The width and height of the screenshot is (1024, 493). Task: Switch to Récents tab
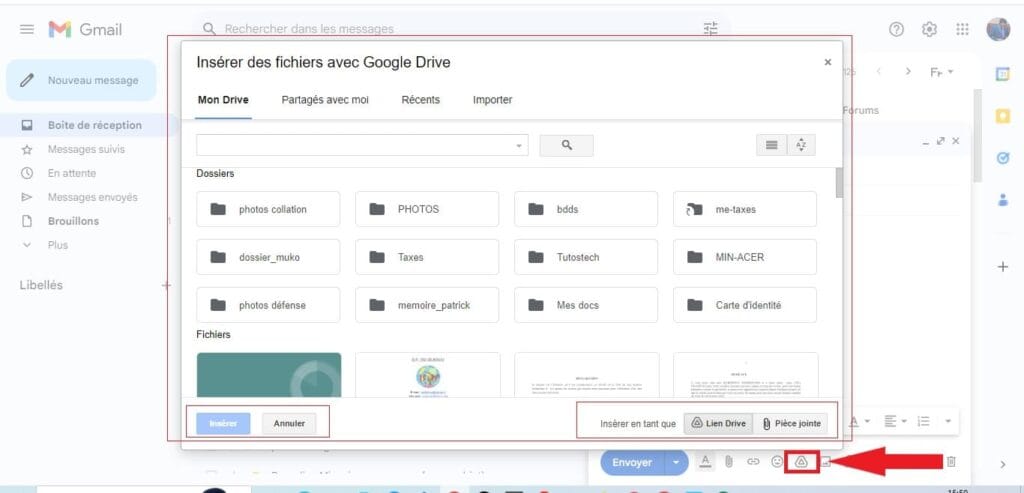click(x=421, y=100)
